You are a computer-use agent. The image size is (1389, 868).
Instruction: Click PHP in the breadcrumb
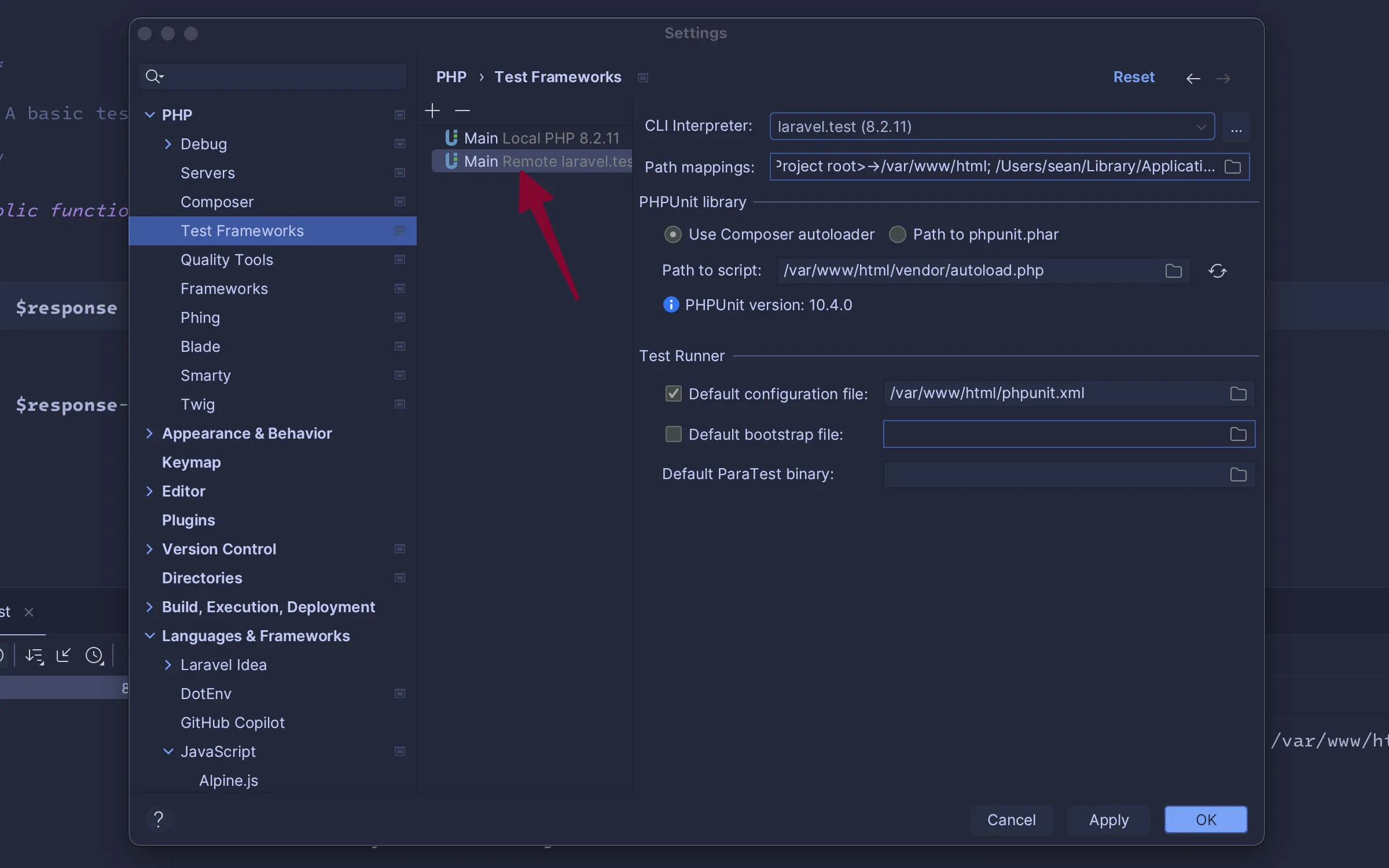click(x=451, y=77)
